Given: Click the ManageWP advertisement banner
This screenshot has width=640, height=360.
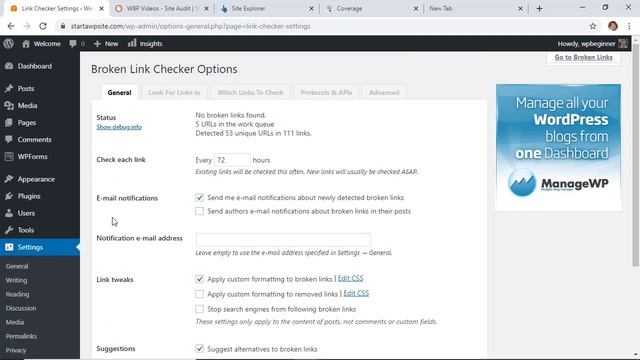Looking at the screenshot, I should [558, 147].
